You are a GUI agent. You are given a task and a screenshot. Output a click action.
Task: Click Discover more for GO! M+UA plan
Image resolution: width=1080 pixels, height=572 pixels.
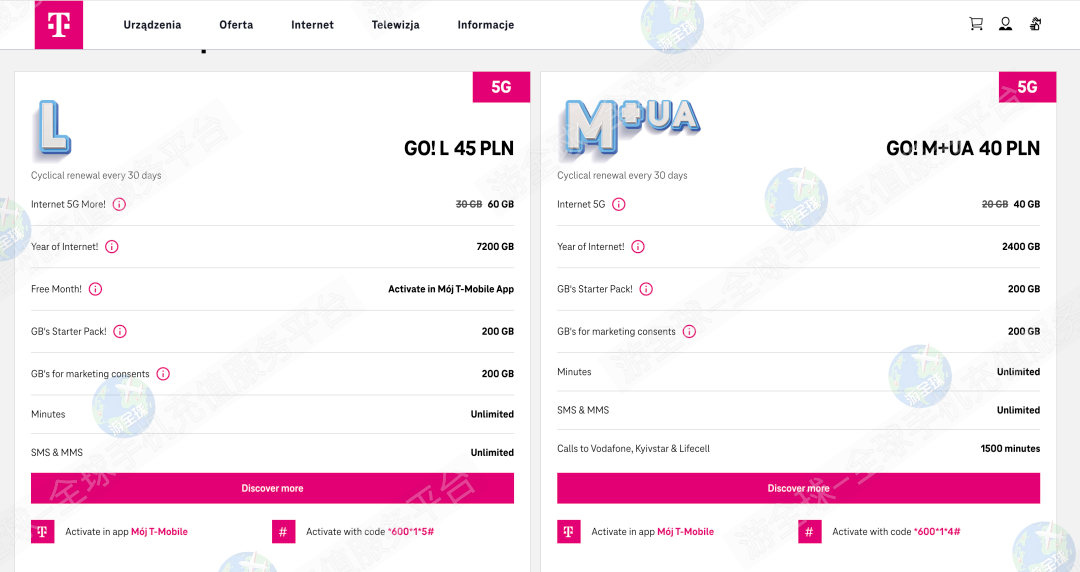click(x=798, y=488)
